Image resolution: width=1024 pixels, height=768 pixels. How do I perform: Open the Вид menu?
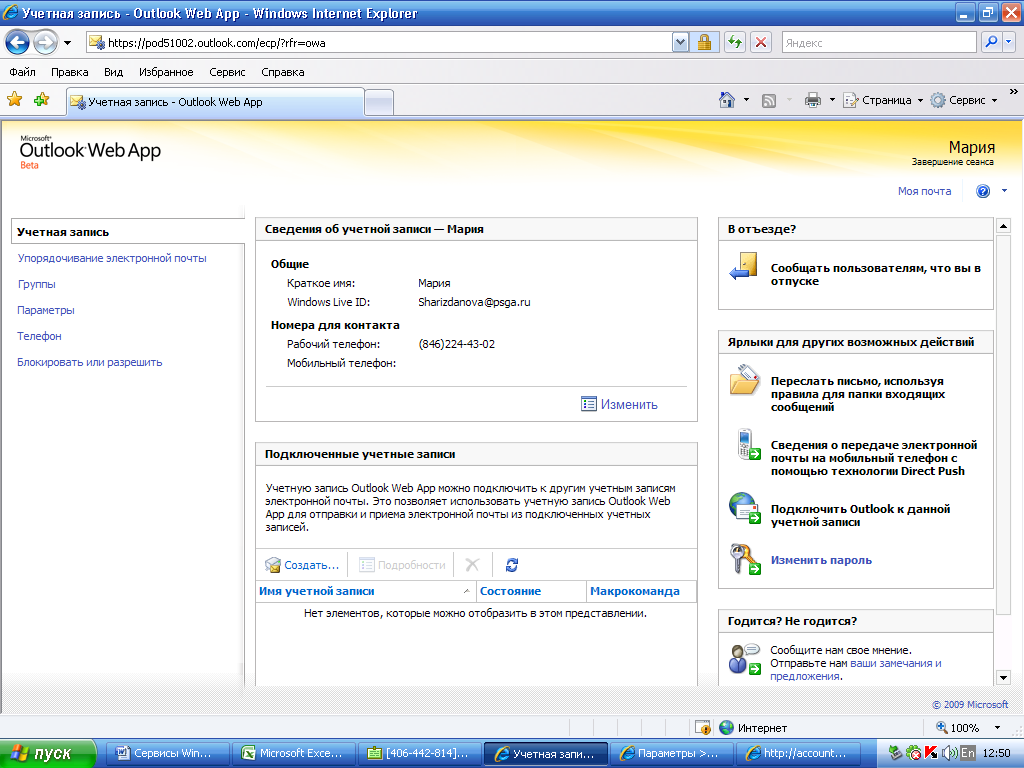pyautogui.click(x=114, y=72)
